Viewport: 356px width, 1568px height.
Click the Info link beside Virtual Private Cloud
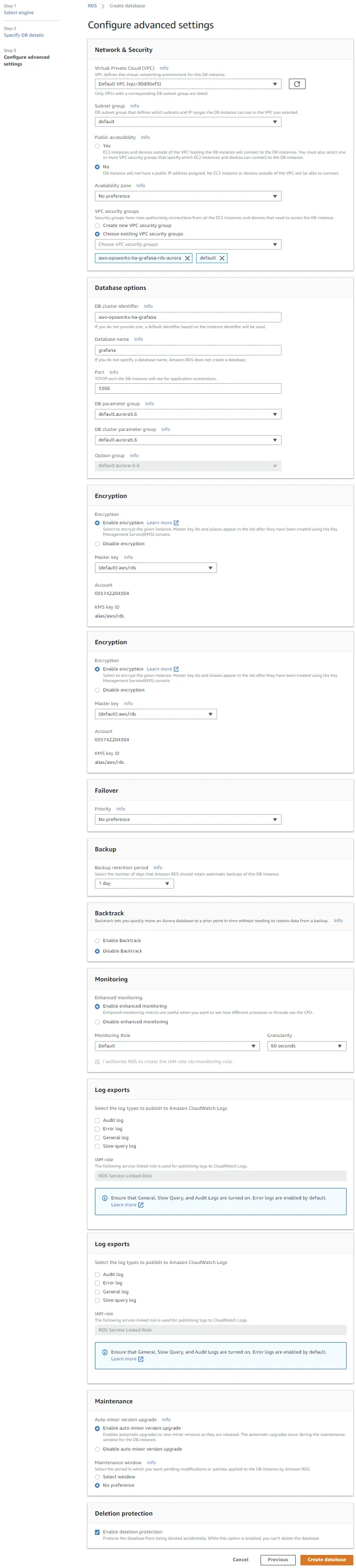click(x=164, y=68)
